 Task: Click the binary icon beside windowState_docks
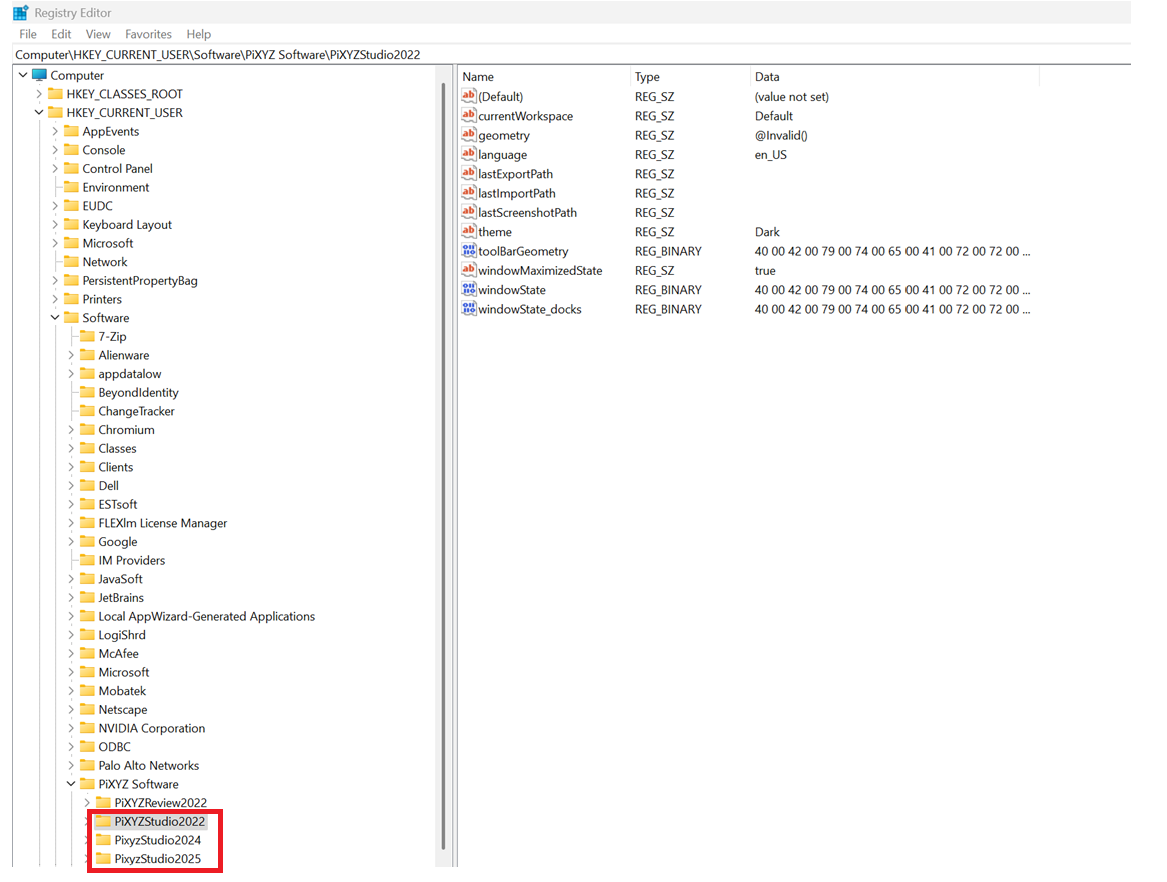[468, 309]
